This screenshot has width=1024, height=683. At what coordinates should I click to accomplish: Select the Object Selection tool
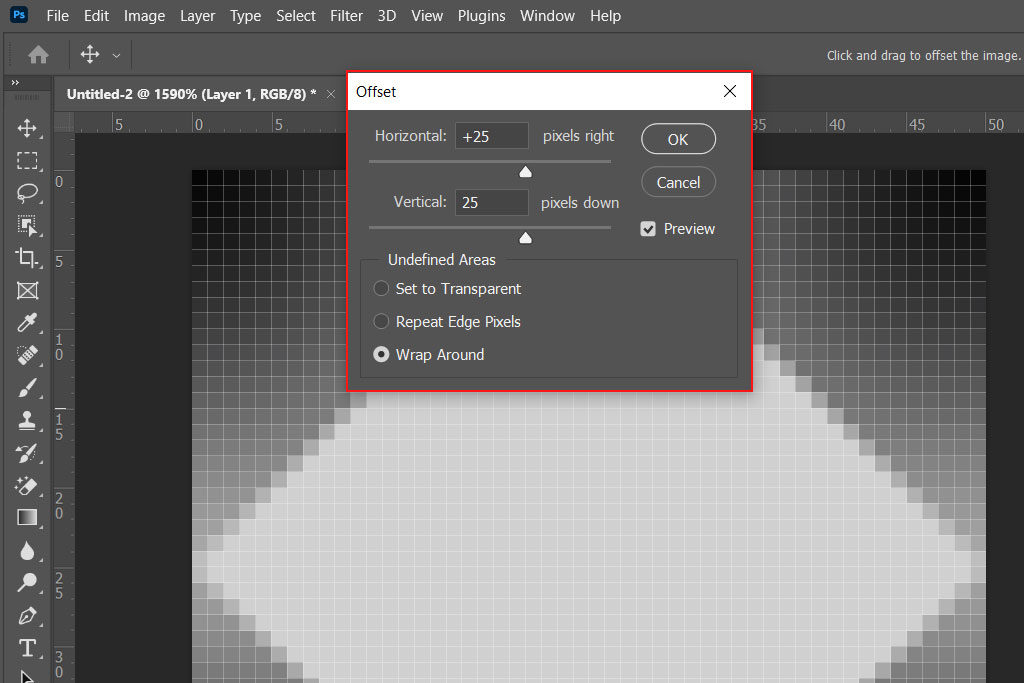[x=27, y=226]
